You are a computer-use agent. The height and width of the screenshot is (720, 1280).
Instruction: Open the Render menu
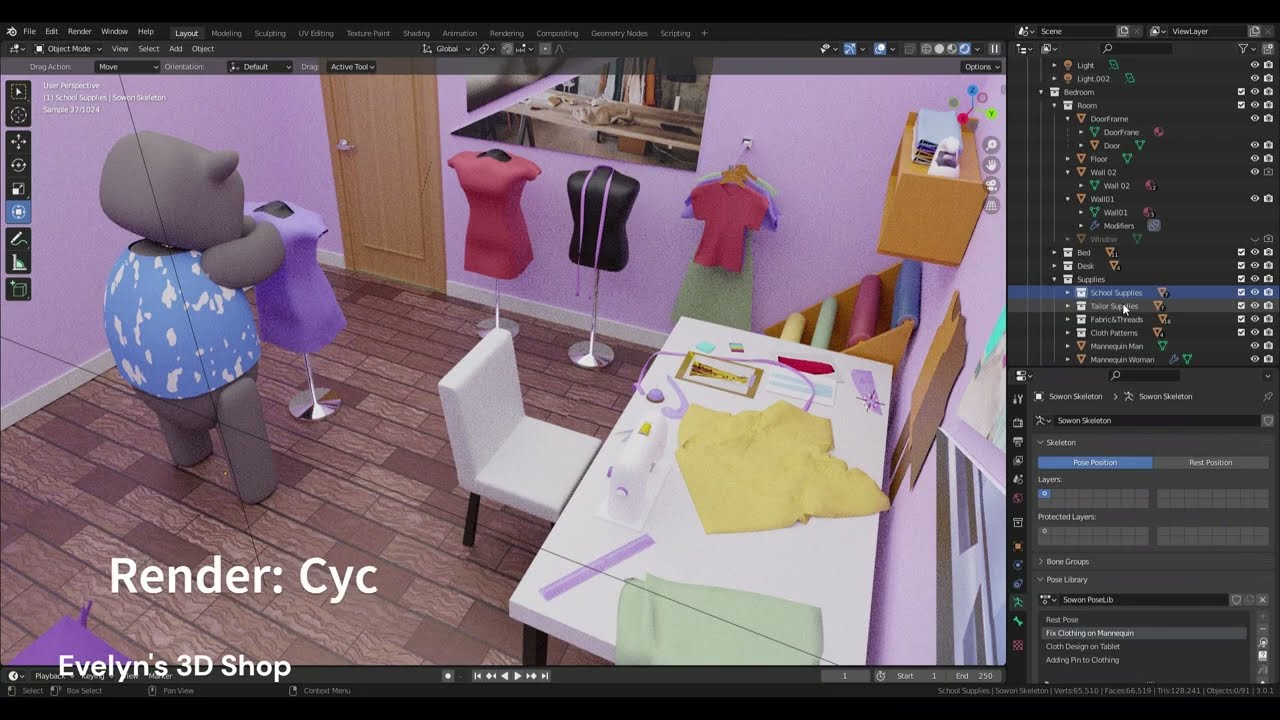pyautogui.click(x=79, y=32)
